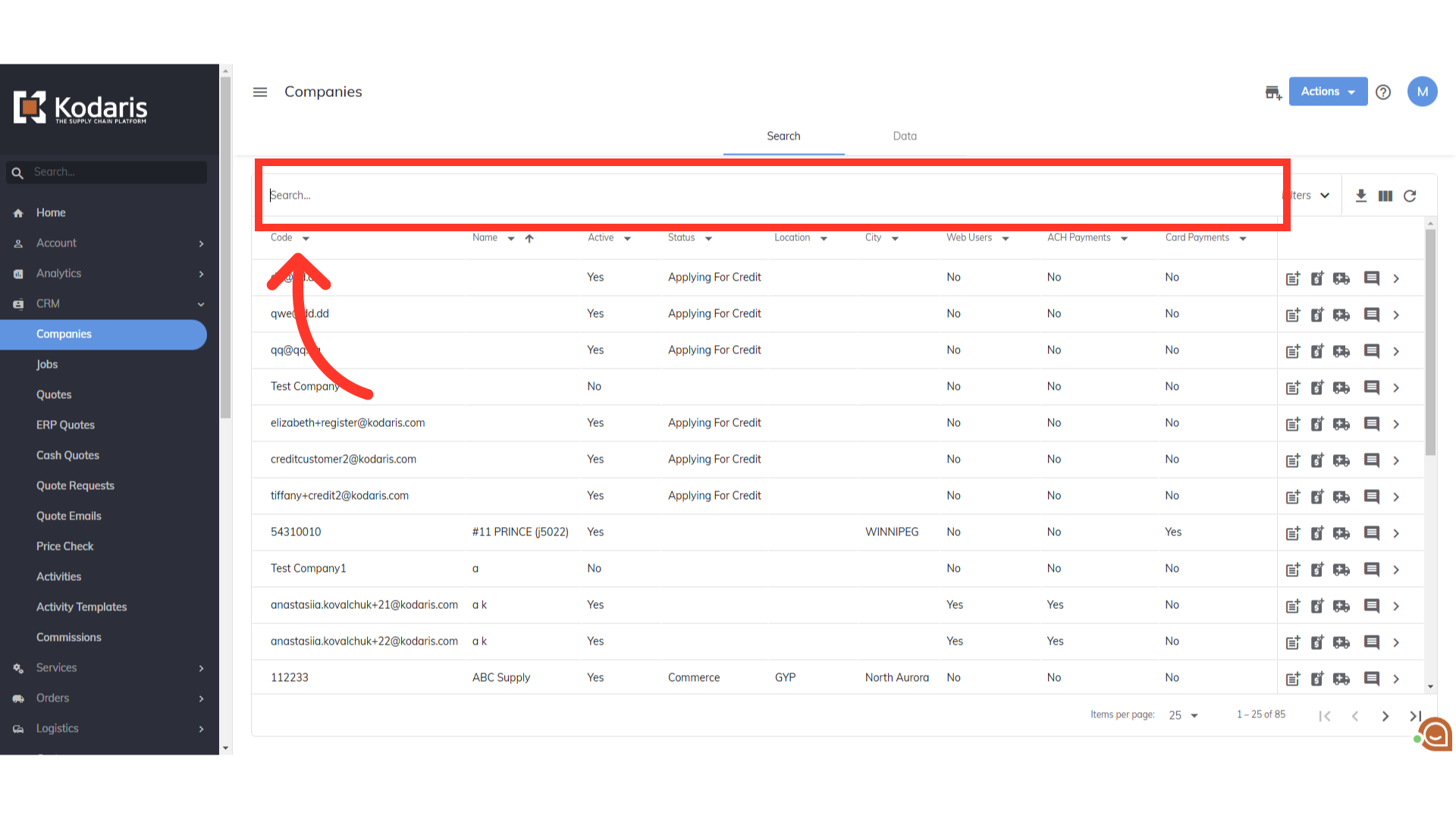The image size is (1456, 819).
Task: Open the Actions dropdown
Action: tap(1328, 91)
